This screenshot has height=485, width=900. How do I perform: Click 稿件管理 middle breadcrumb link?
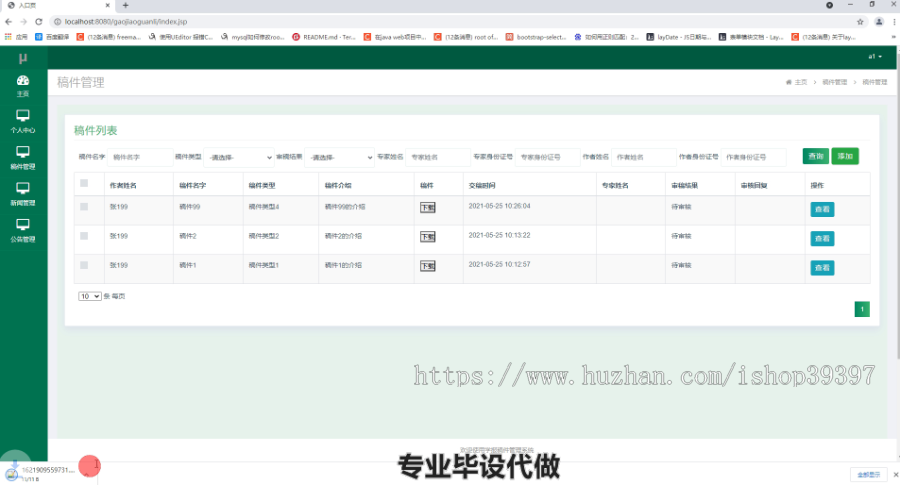[835, 82]
